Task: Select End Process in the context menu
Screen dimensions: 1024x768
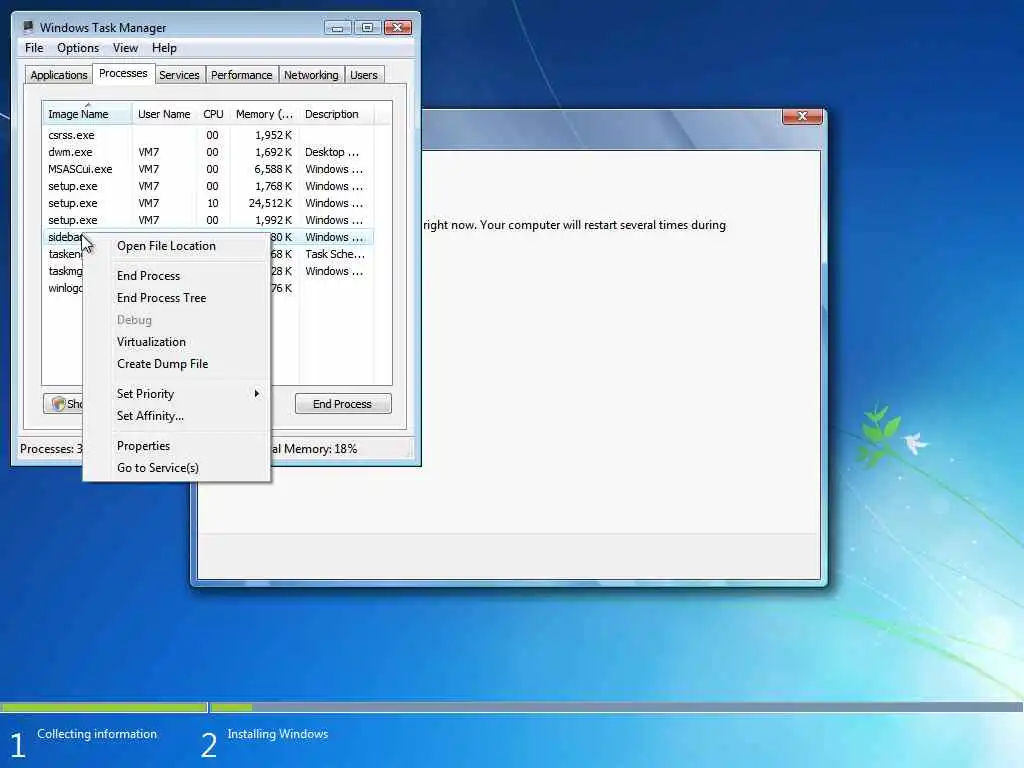Action: 177,276
